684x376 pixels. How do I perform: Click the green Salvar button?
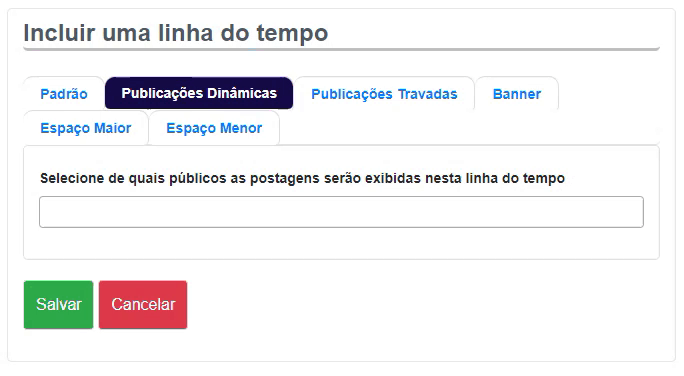58,304
